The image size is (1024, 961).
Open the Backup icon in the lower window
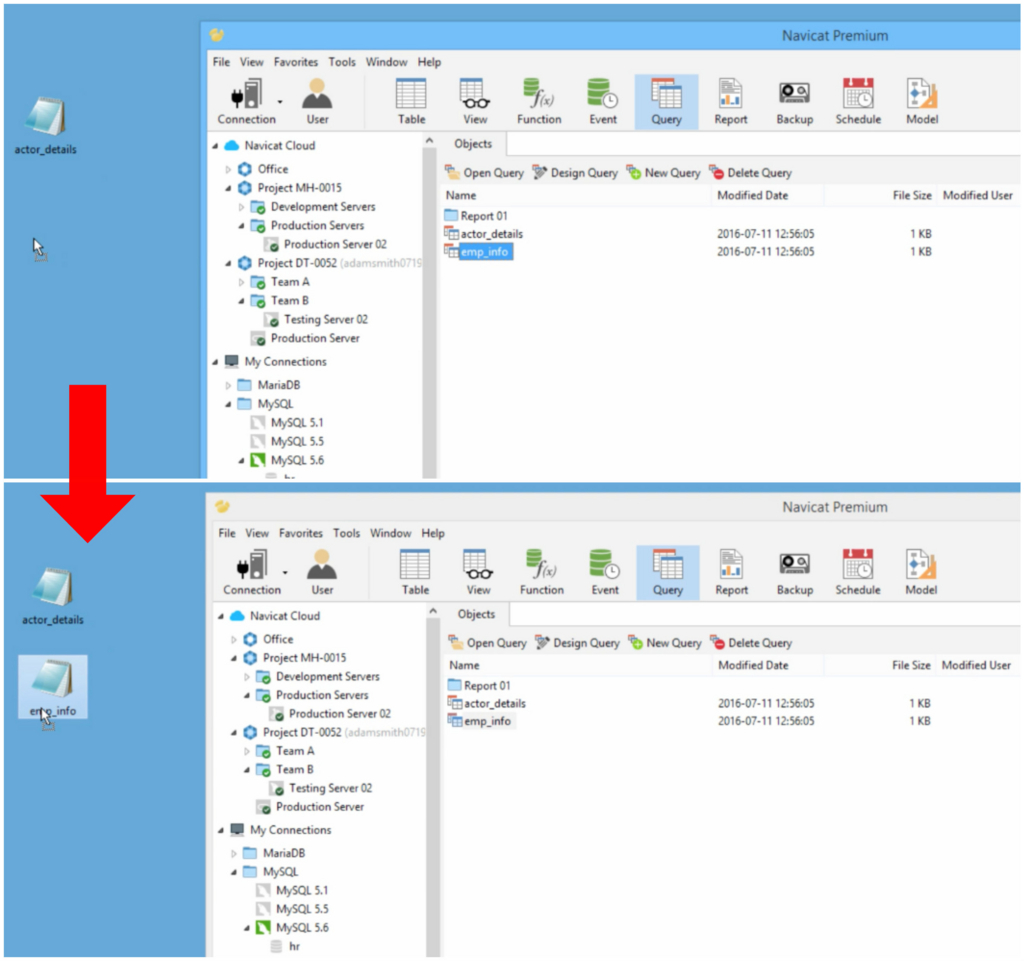coord(795,572)
